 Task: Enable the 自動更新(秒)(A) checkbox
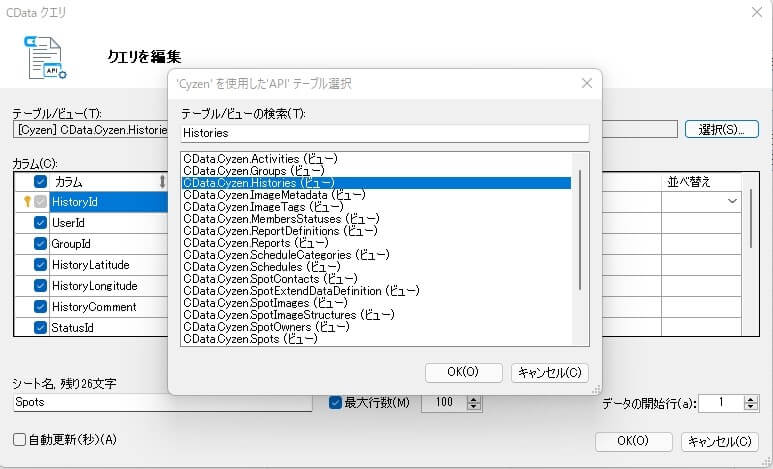coord(19,439)
